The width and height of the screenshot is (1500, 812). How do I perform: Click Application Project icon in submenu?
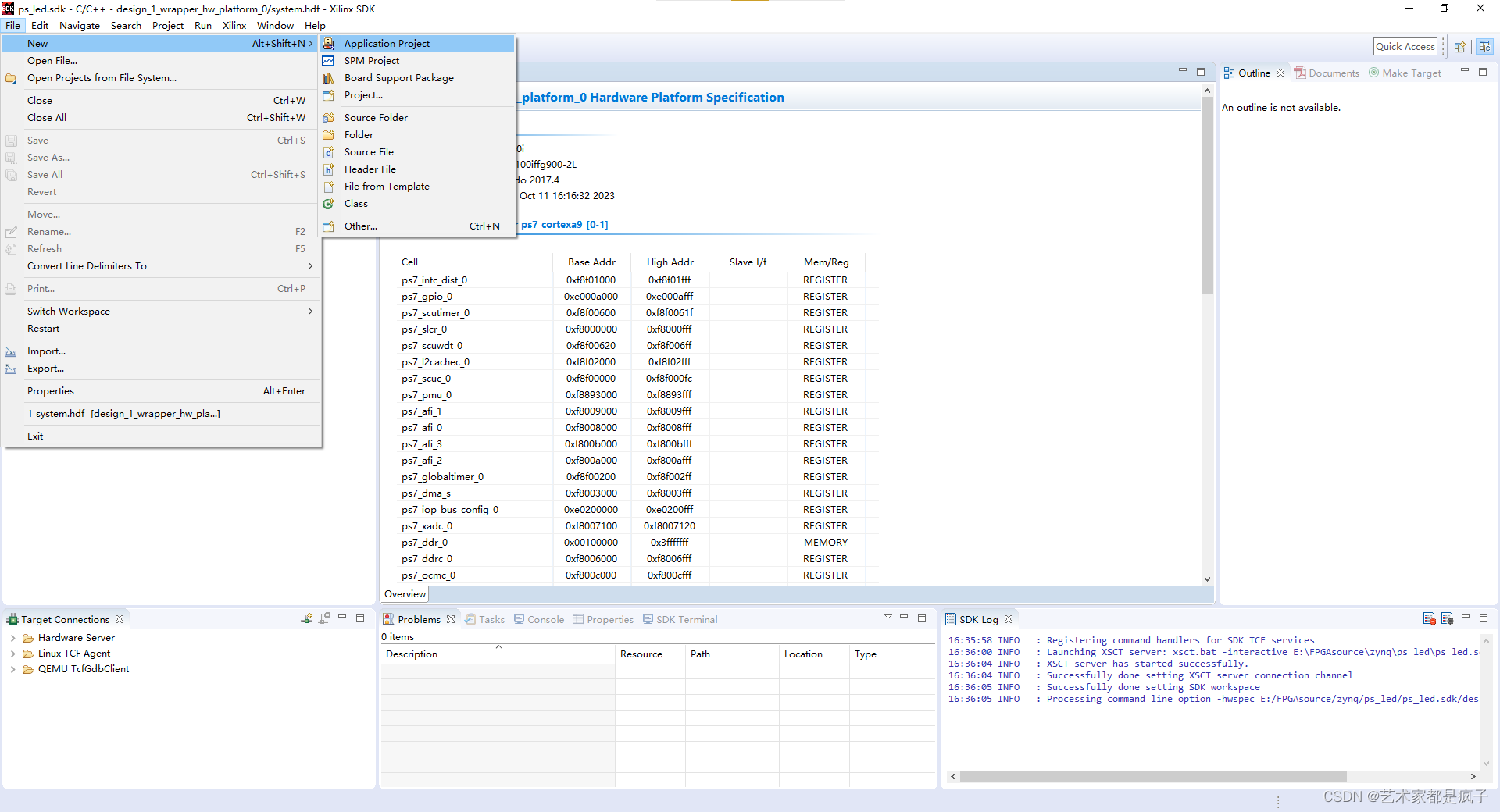point(329,44)
